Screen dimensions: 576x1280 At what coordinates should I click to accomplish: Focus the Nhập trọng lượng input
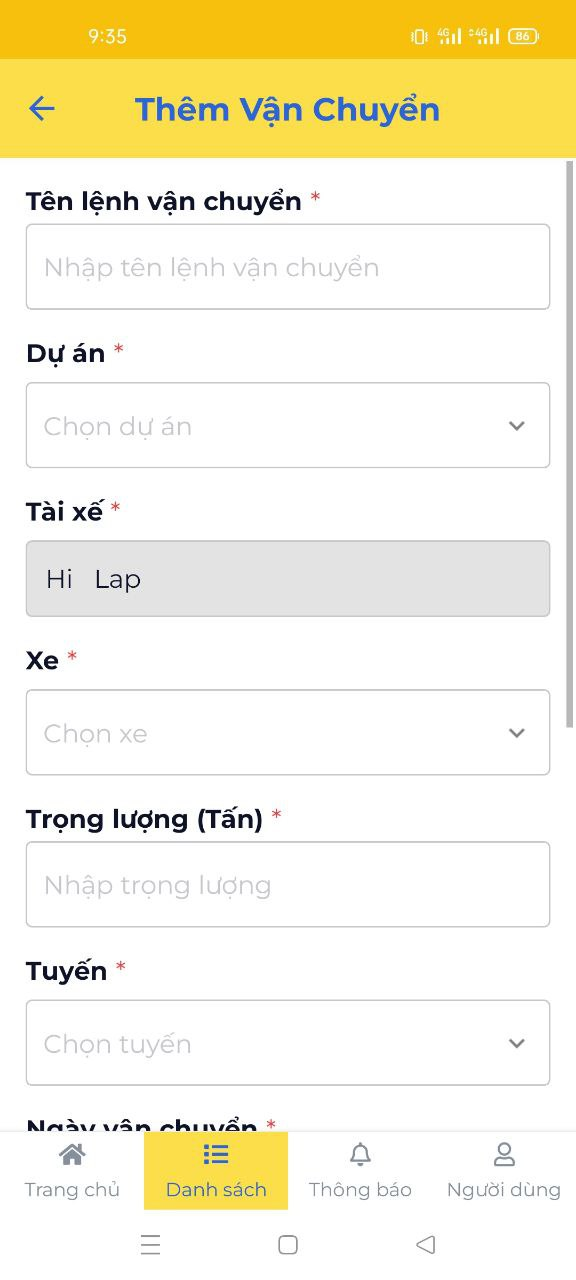pos(288,884)
